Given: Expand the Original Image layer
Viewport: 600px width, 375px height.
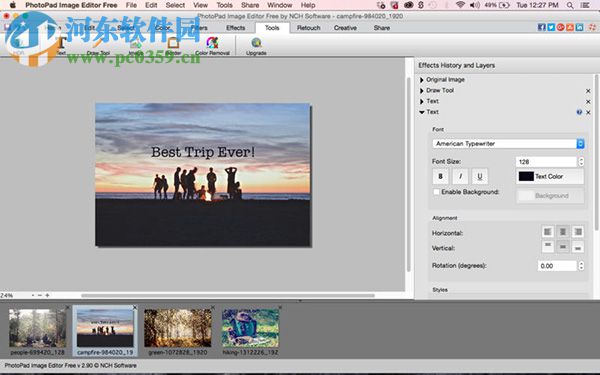Looking at the screenshot, I should coord(422,80).
